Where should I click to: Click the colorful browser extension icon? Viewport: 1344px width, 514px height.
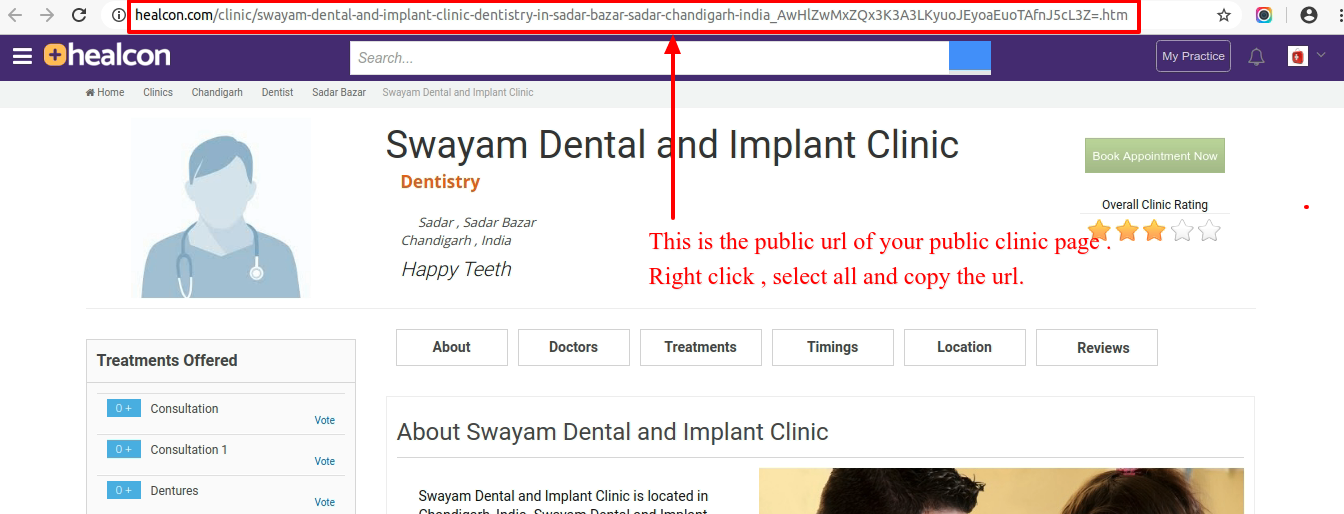coord(1264,16)
